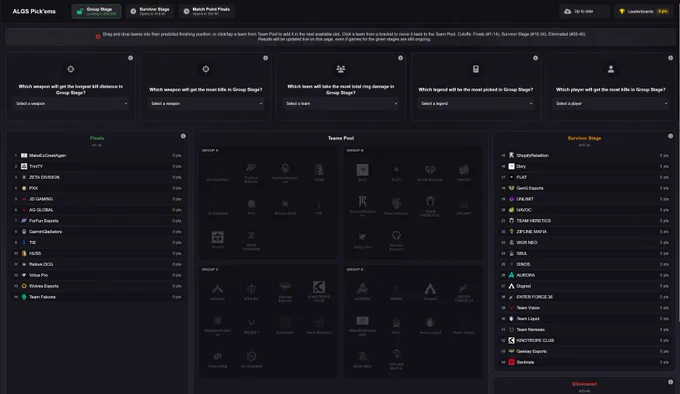Viewport: 680px width, 394px height.
Task: Click the ALGS Pick'ems title
Action: [34, 11]
